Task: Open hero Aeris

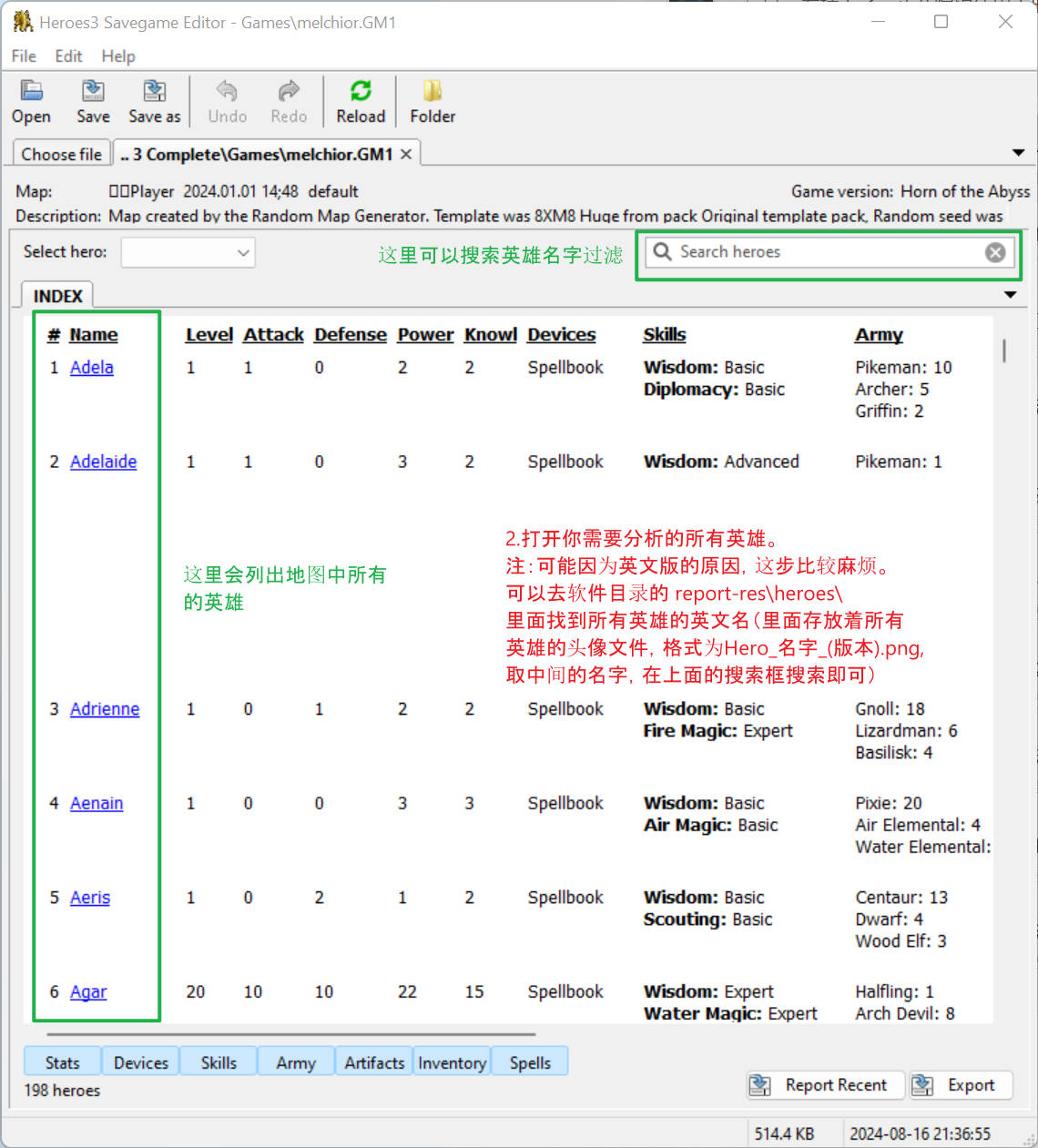Action: 90,898
